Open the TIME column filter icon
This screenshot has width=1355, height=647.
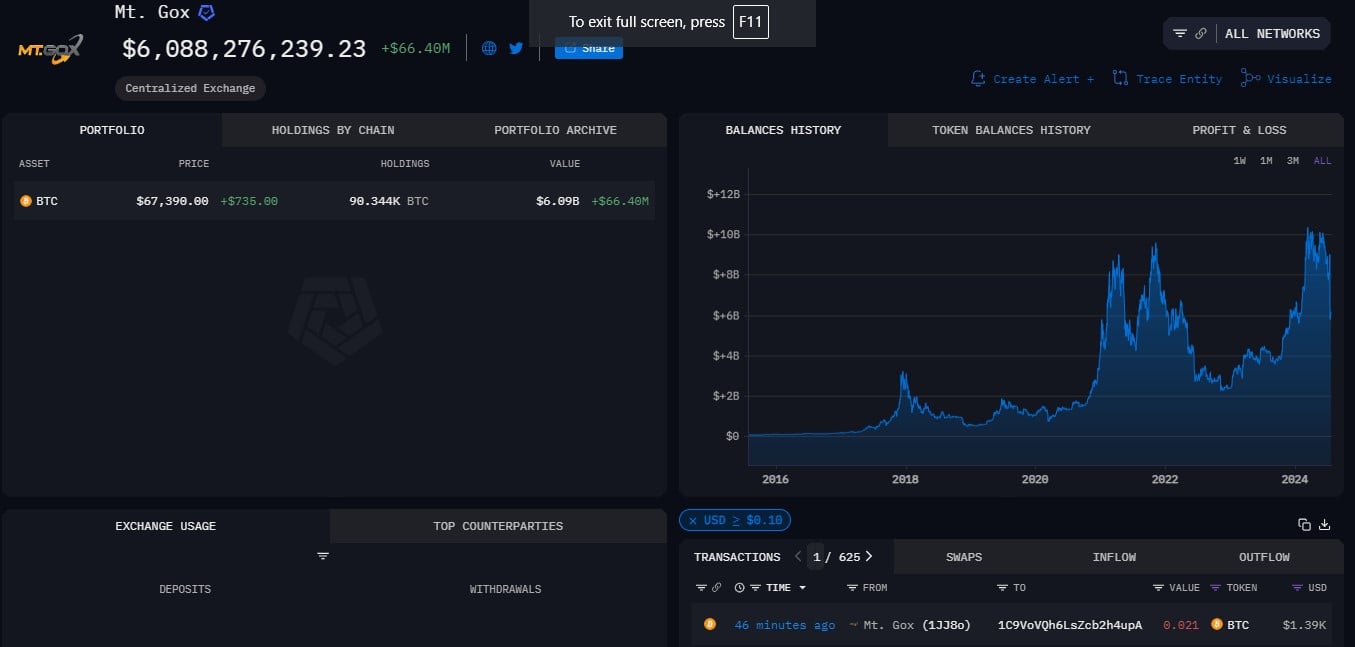756,588
